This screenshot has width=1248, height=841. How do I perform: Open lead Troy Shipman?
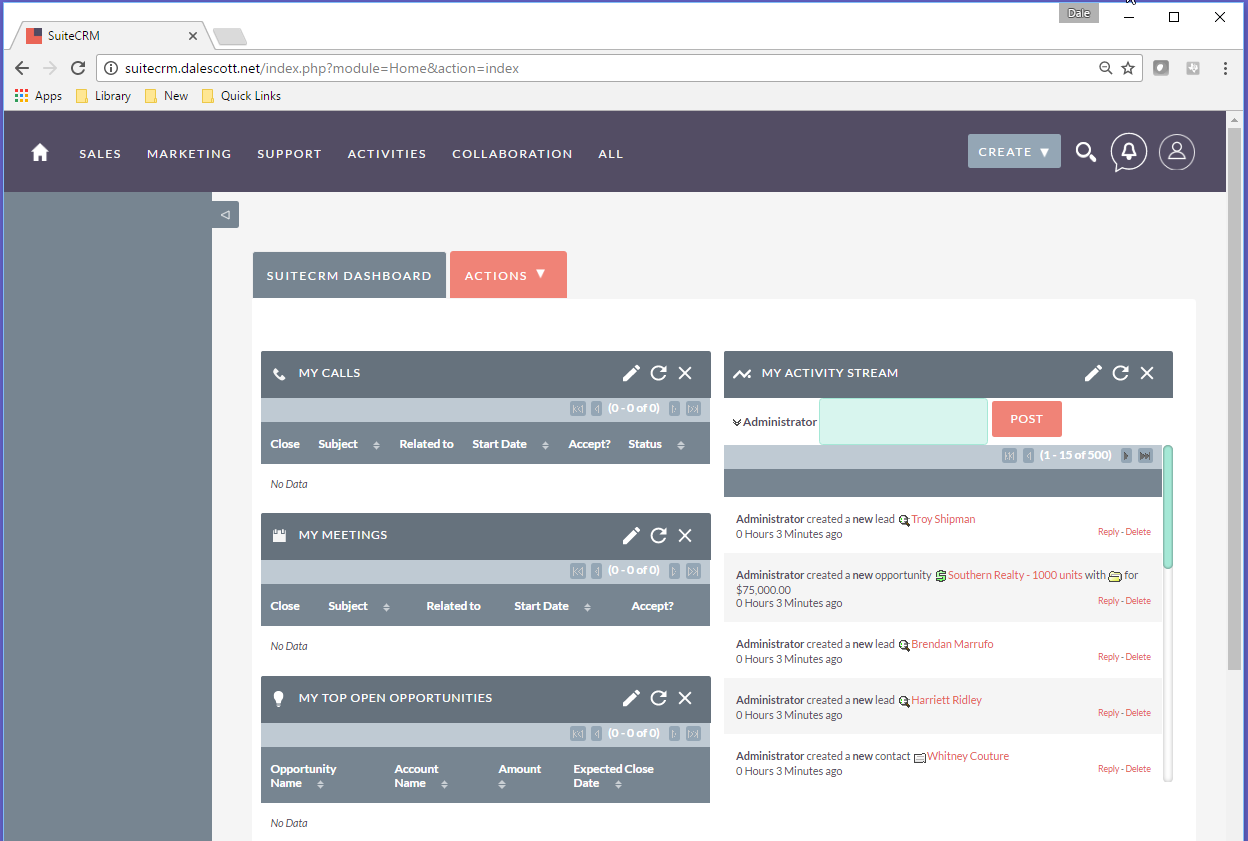point(943,519)
